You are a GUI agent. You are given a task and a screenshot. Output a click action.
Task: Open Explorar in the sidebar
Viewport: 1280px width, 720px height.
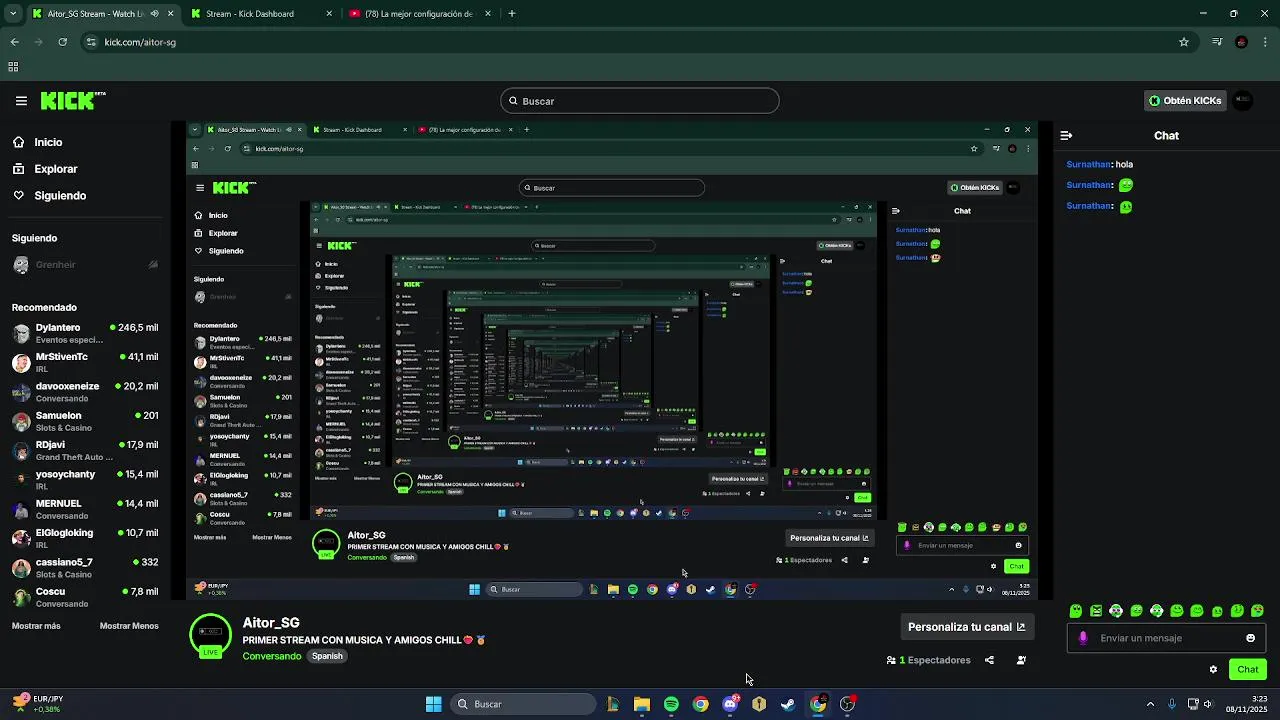point(56,169)
